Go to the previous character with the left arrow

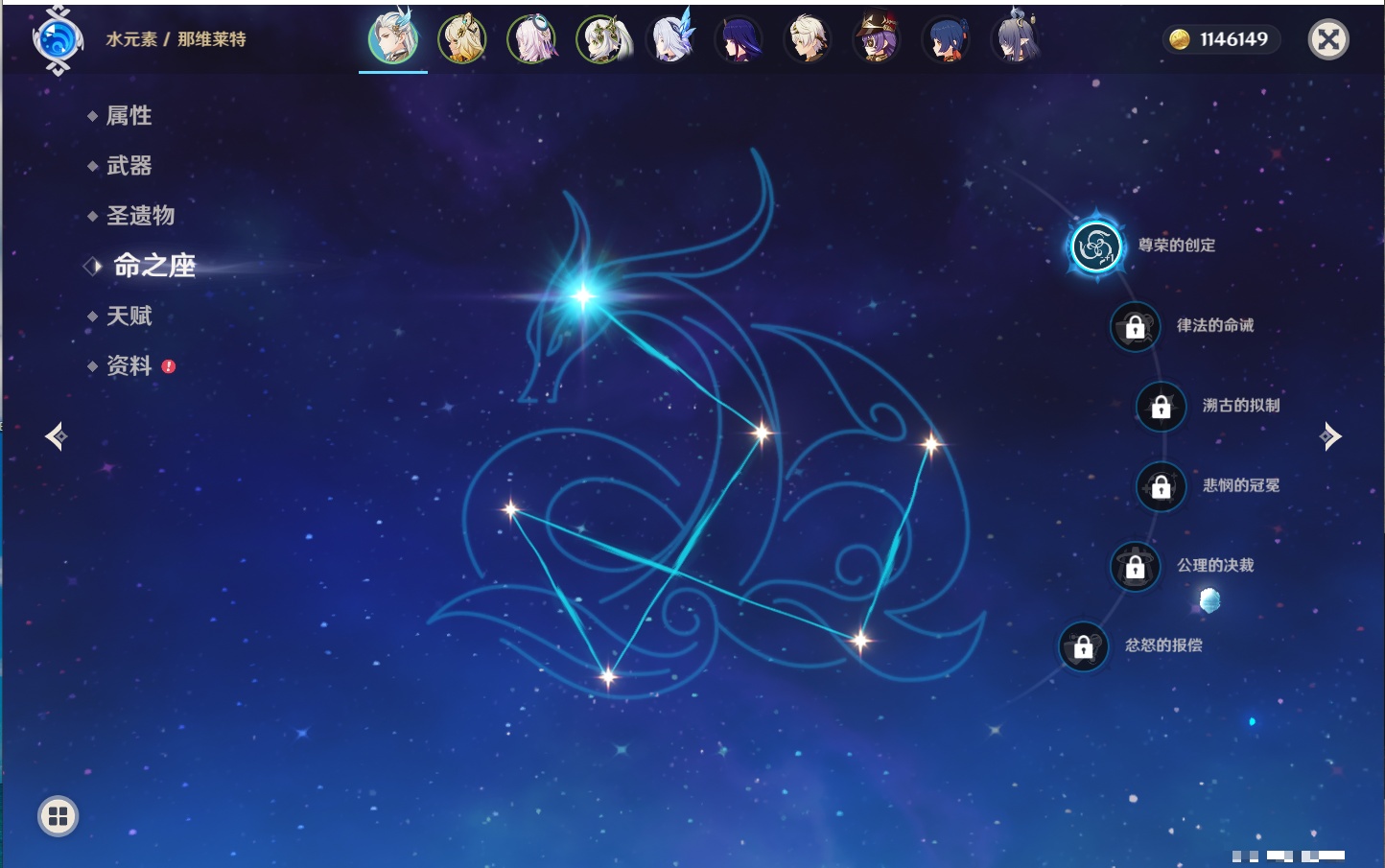56,436
